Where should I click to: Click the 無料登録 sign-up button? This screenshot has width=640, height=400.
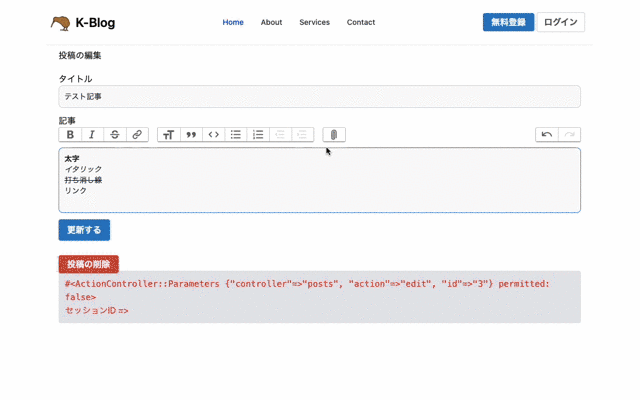(509, 22)
